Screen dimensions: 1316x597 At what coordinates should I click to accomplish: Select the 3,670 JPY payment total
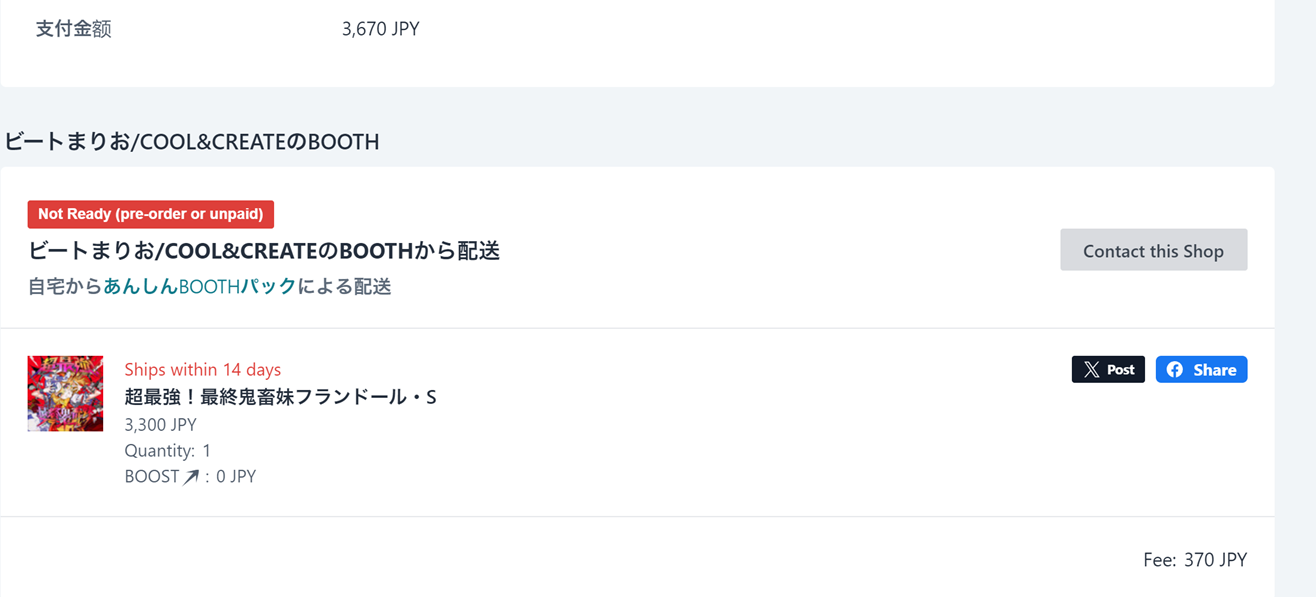(380, 29)
